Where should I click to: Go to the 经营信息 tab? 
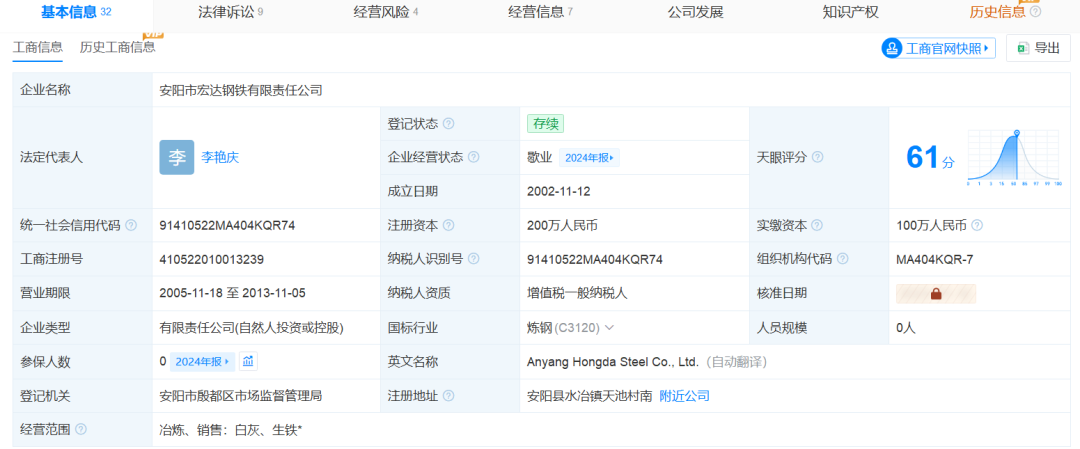coord(541,12)
